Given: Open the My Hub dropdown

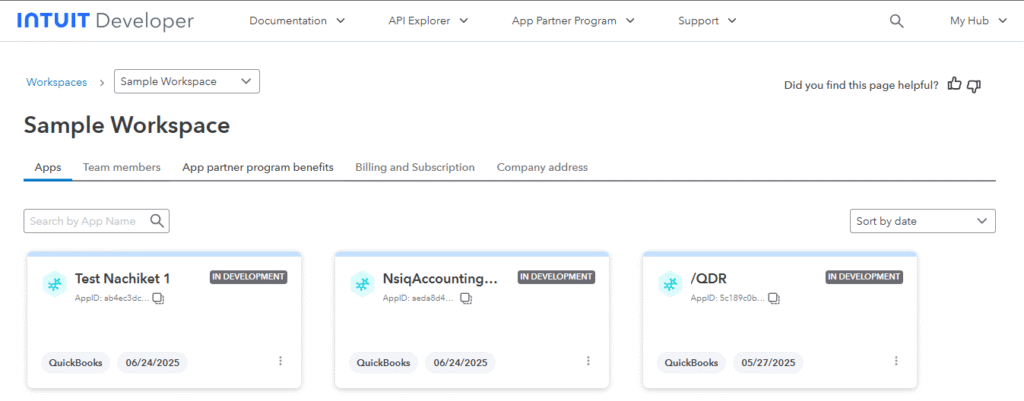Looking at the screenshot, I should [x=979, y=21].
